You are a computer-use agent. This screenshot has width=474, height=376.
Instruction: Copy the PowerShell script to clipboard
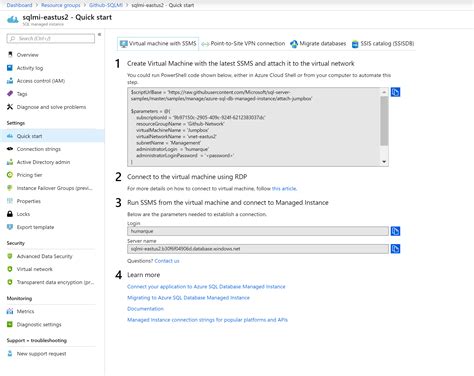tap(395, 92)
